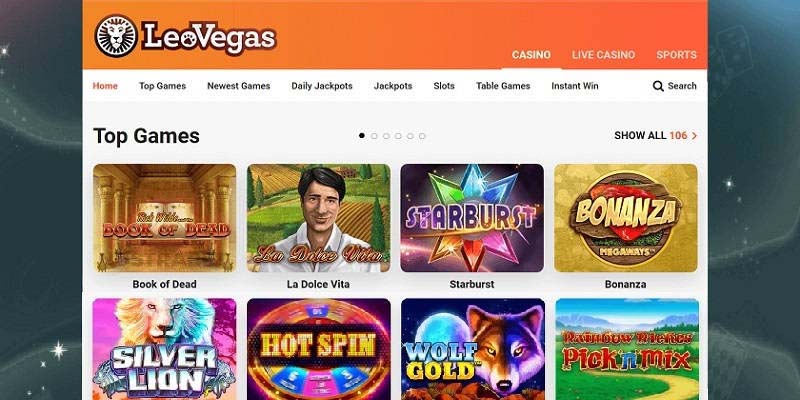Image resolution: width=800 pixels, height=400 pixels.
Task: Select the first carousel dot
Action: 362,136
